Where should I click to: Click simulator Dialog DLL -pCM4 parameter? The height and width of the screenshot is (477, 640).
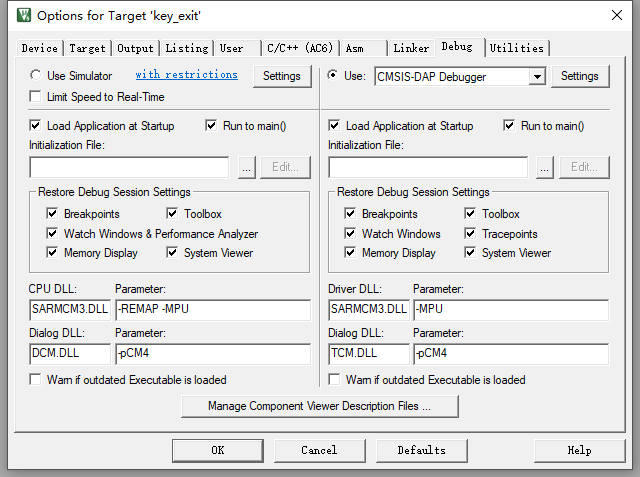(213, 353)
